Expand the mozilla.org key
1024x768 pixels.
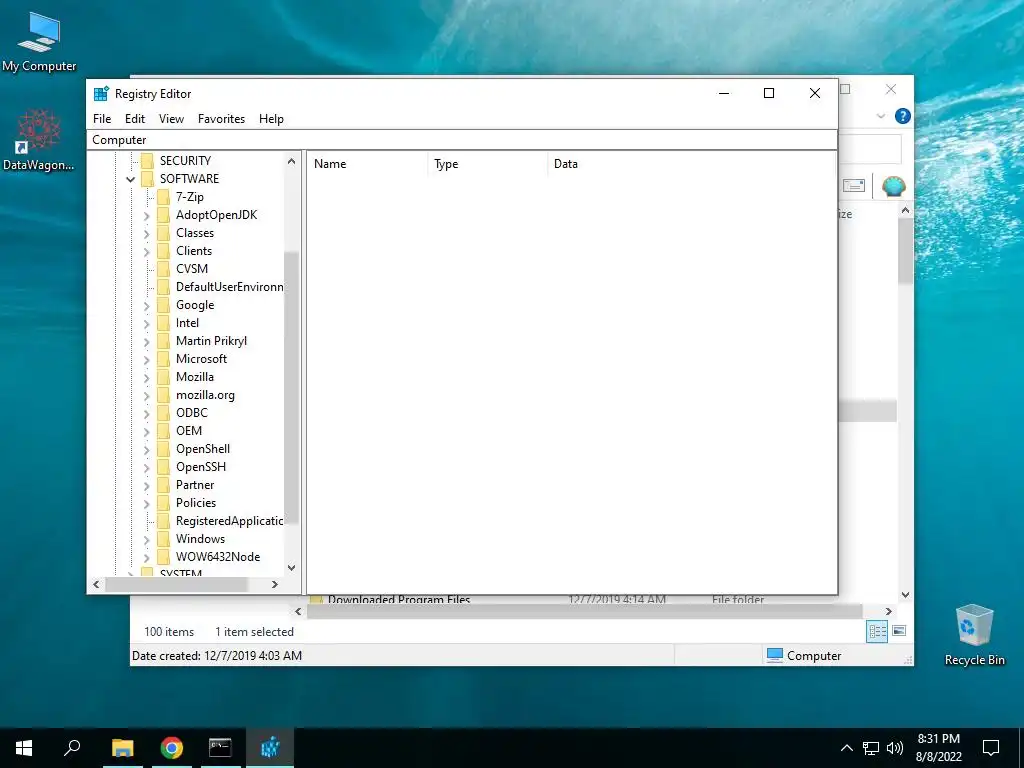pos(146,395)
